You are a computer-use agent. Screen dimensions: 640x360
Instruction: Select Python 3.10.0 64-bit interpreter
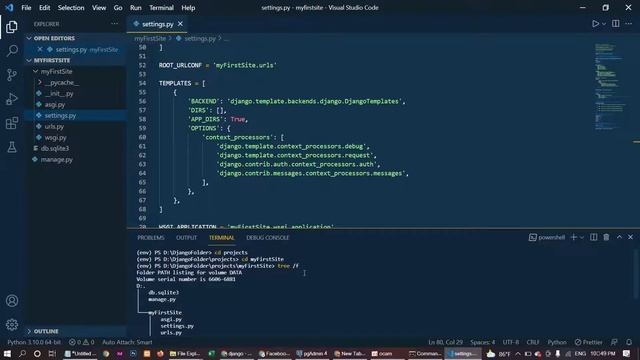tap(34, 342)
